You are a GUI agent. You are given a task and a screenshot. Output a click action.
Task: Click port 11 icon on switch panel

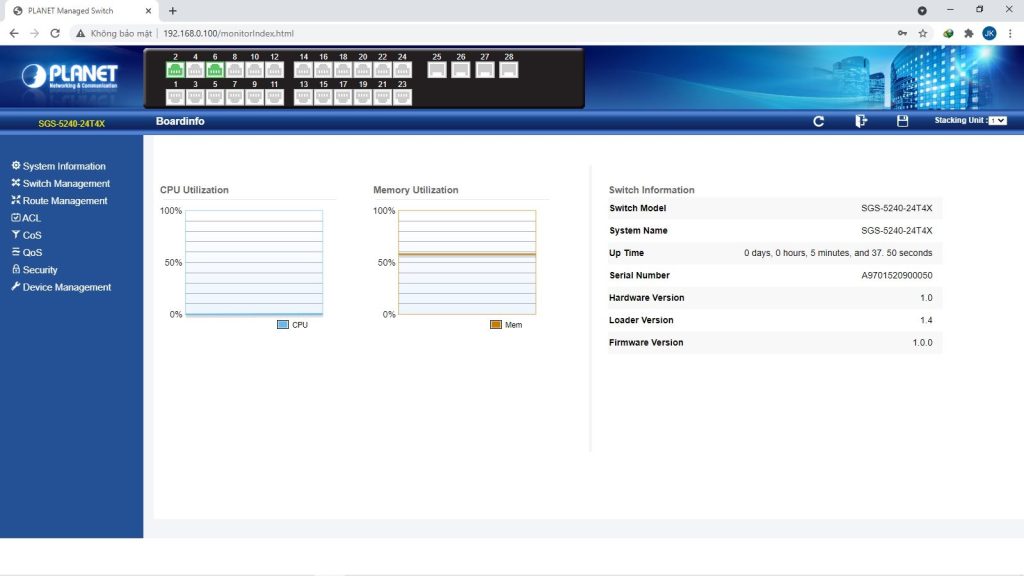click(x=274, y=97)
